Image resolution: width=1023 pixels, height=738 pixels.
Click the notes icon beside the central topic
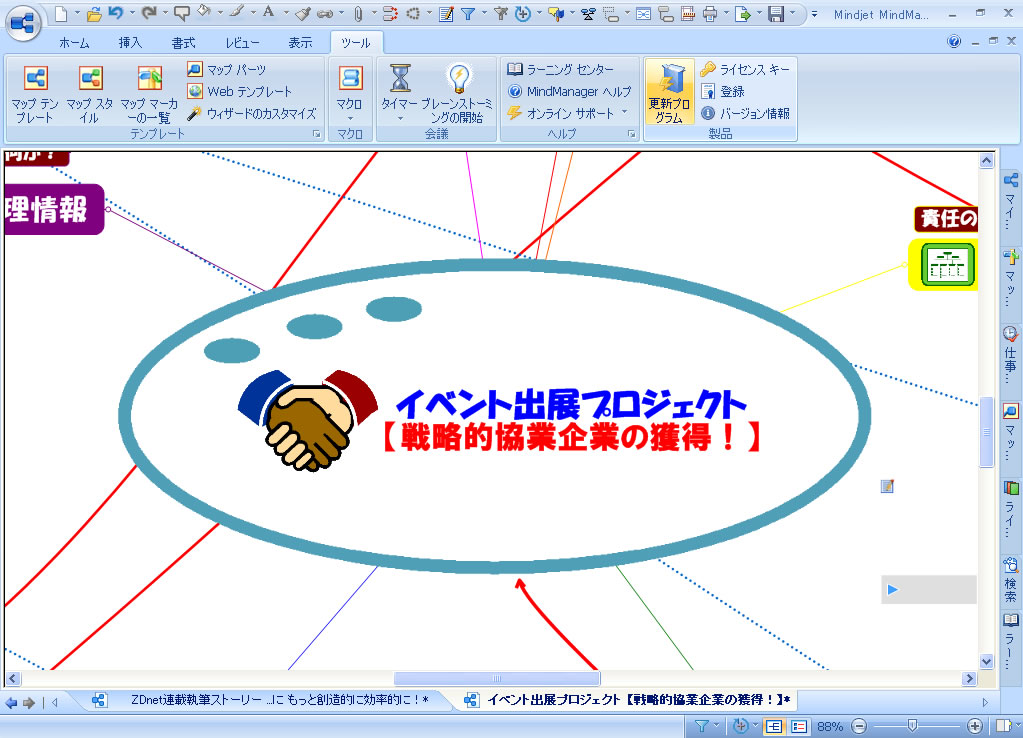click(887, 486)
